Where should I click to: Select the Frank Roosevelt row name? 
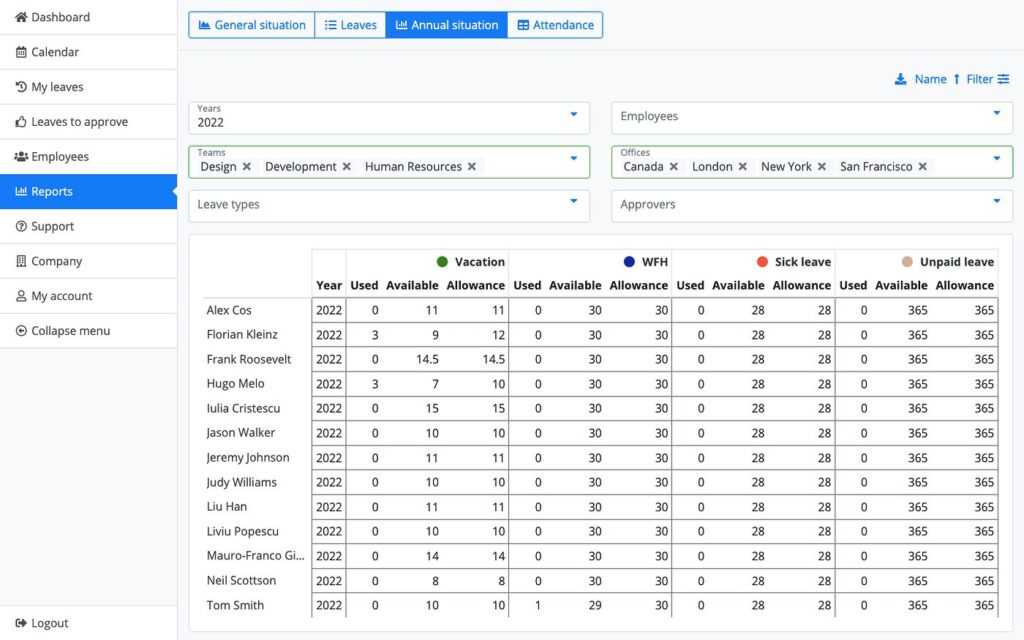249,359
